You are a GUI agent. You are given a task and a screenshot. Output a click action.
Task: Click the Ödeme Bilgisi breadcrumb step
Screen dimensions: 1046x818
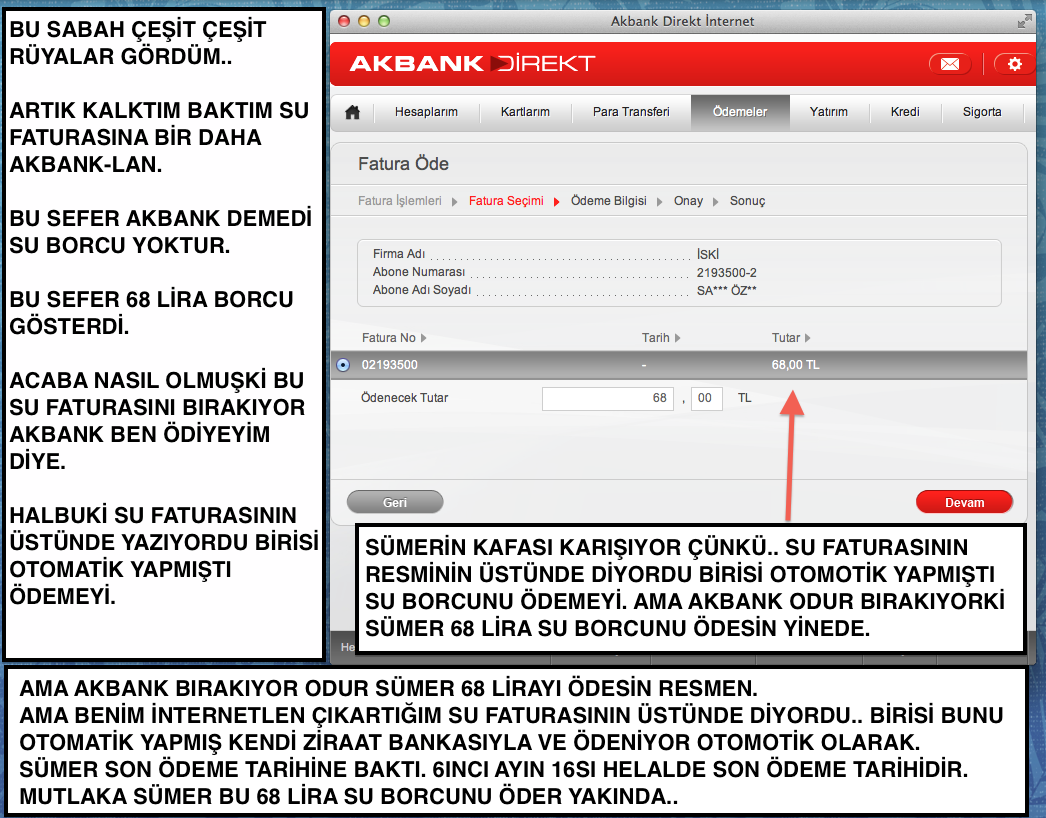pos(608,201)
